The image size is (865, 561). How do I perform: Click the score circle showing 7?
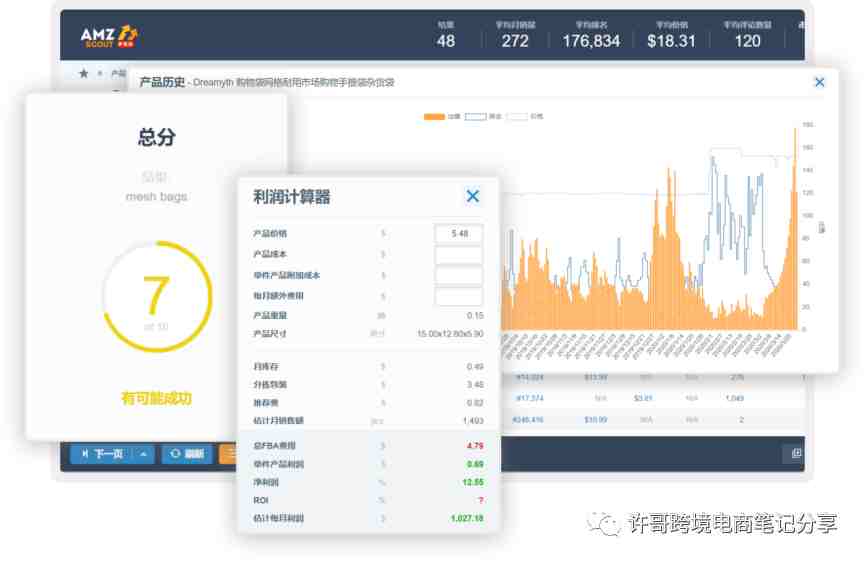coord(157,296)
